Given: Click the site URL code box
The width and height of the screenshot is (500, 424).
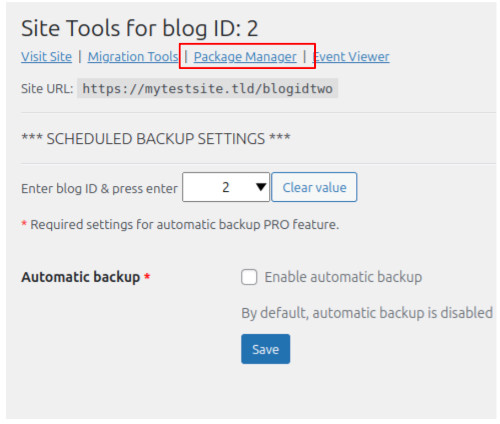Looking at the screenshot, I should pyautogui.click(x=207, y=88).
